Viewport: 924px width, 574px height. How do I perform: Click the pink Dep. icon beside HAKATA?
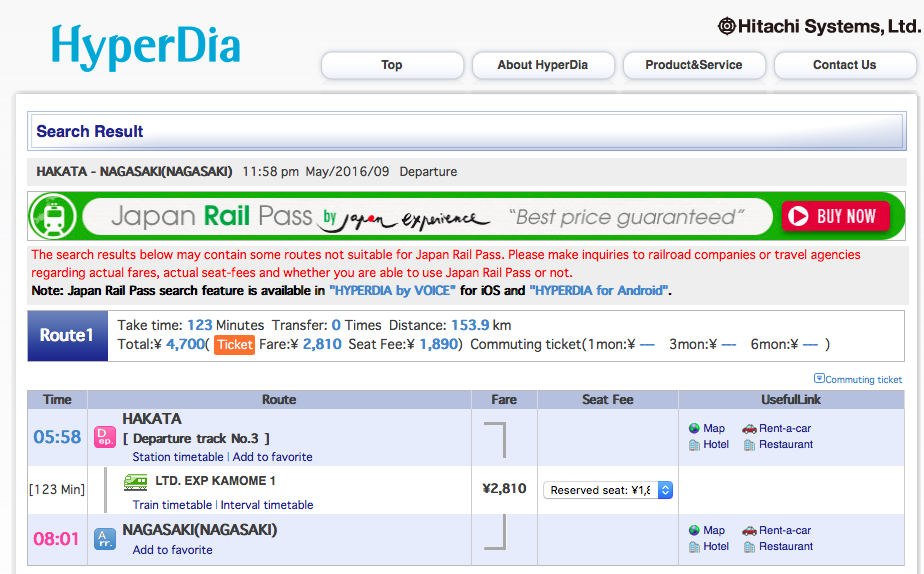(x=105, y=437)
